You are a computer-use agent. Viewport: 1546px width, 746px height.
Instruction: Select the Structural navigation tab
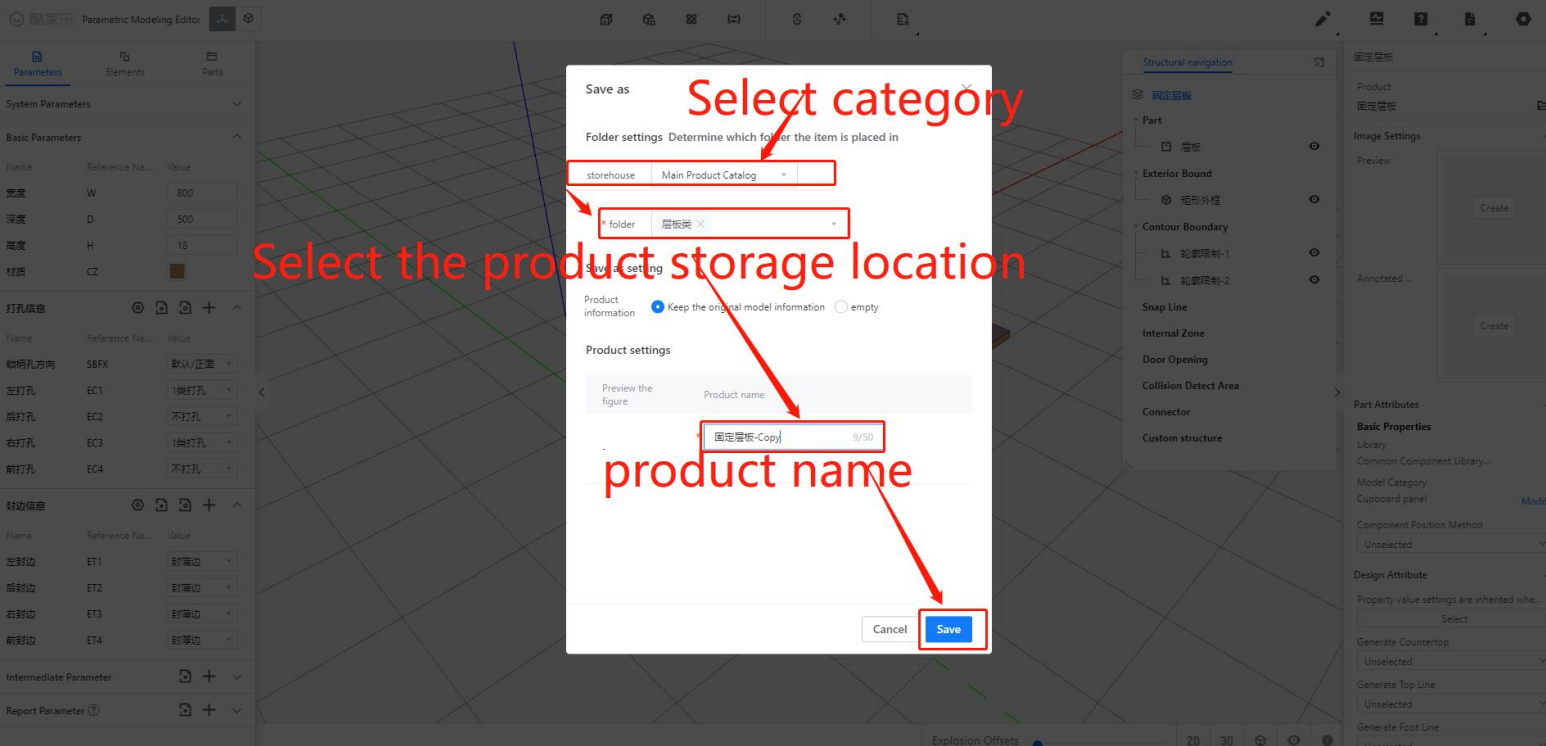click(1188, 62)
